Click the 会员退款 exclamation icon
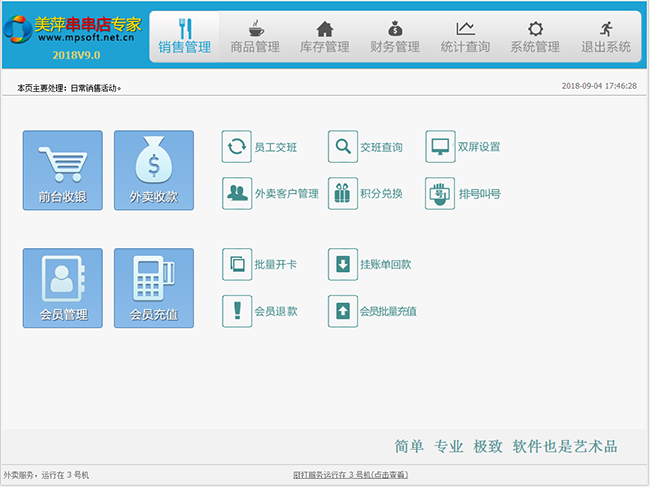 [x=237, y=311]
